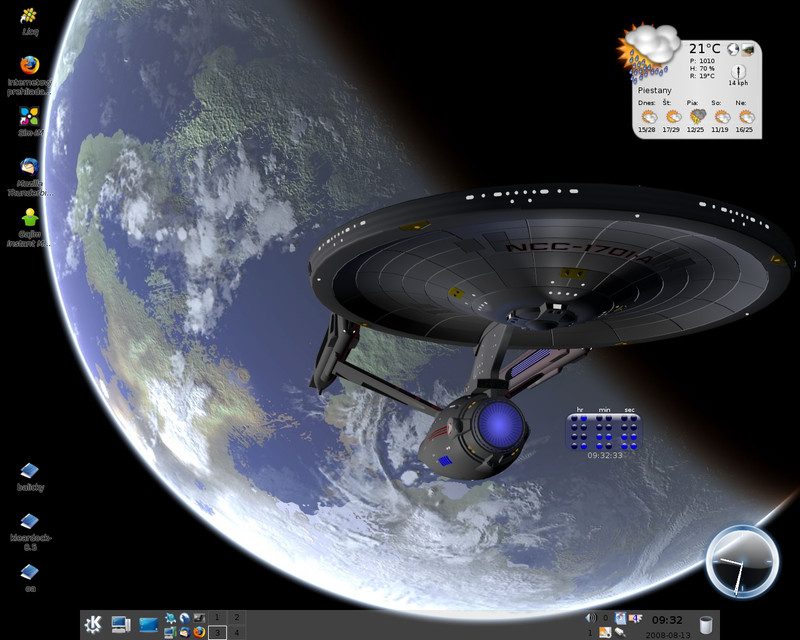800x640 pixels.
Task: Switch to virtual desktop 2 in the pager
Action: [236, 617]
